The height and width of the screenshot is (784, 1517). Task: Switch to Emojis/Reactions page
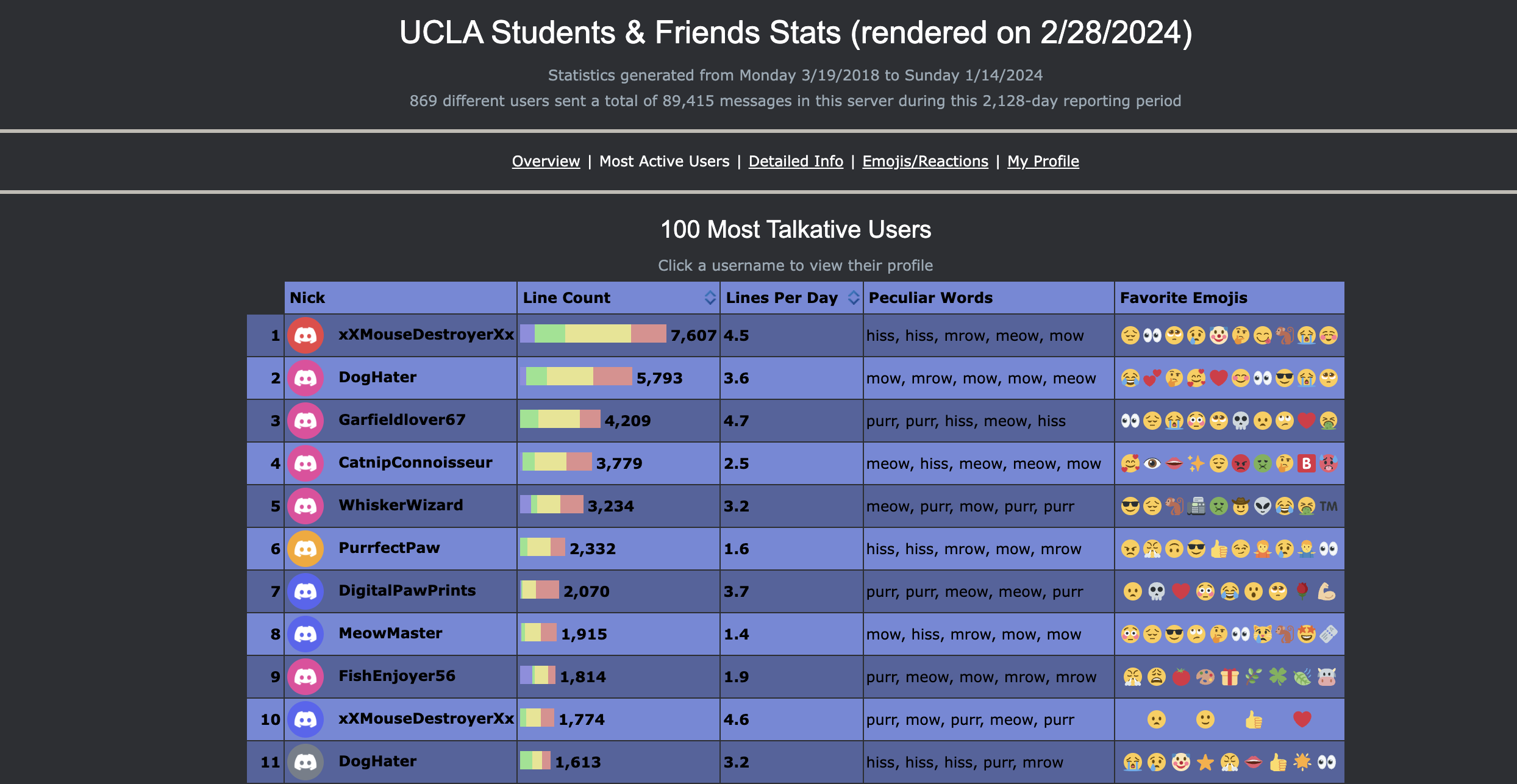point(925,162)
